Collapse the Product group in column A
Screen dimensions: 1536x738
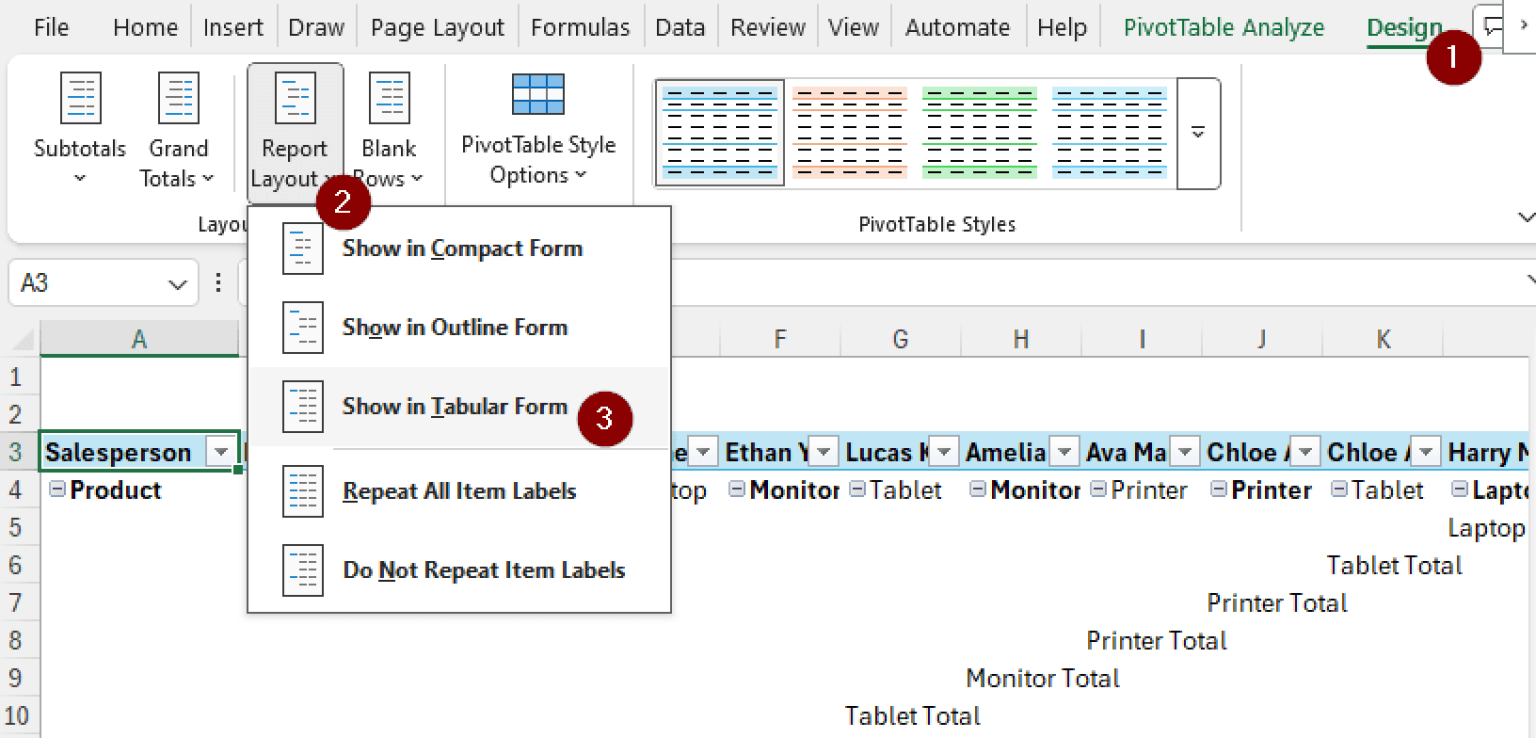tap(57, 490)
